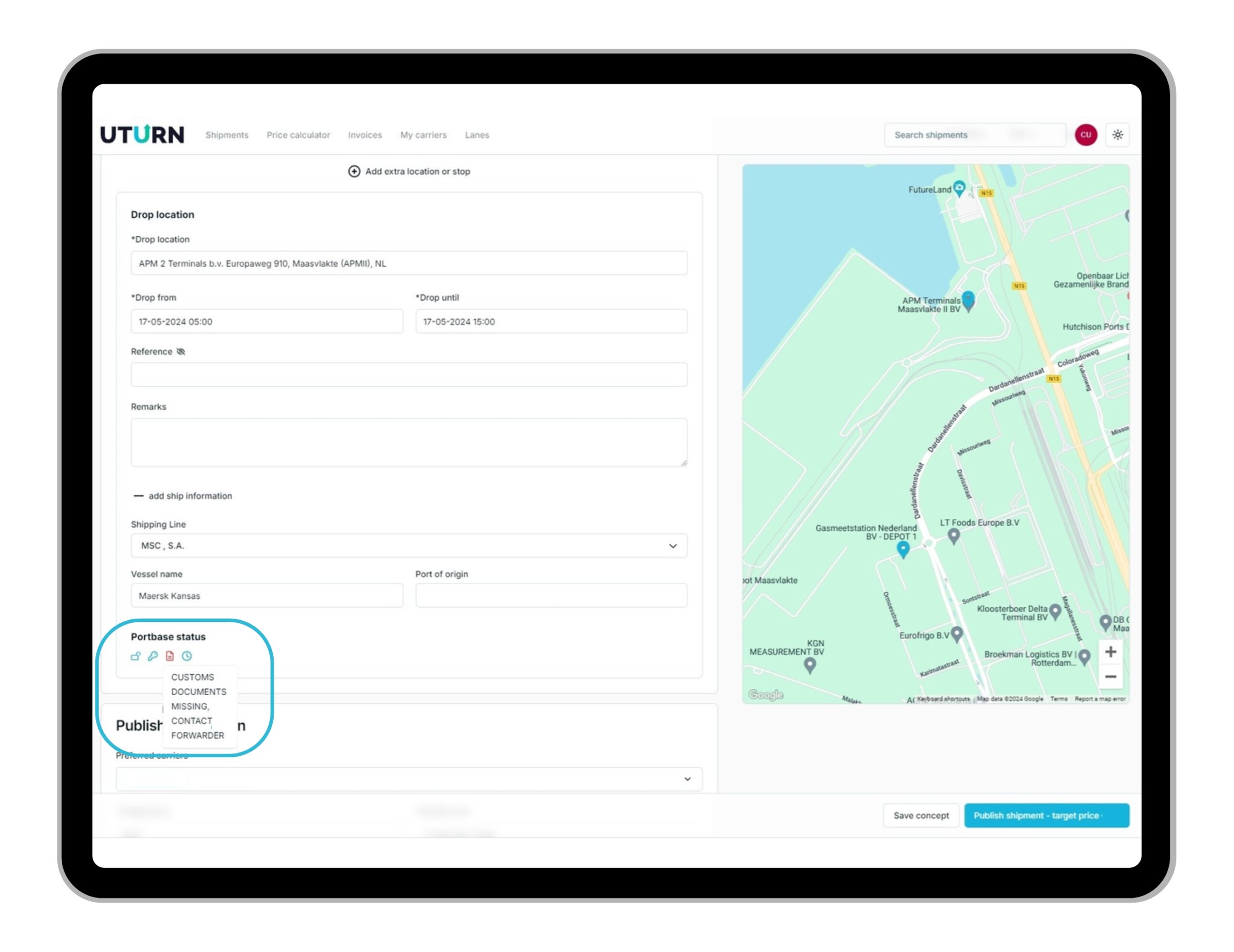Click the Portbase key status icon
The height and width of the screenshot is (952, 1234).
coord(152,656)
